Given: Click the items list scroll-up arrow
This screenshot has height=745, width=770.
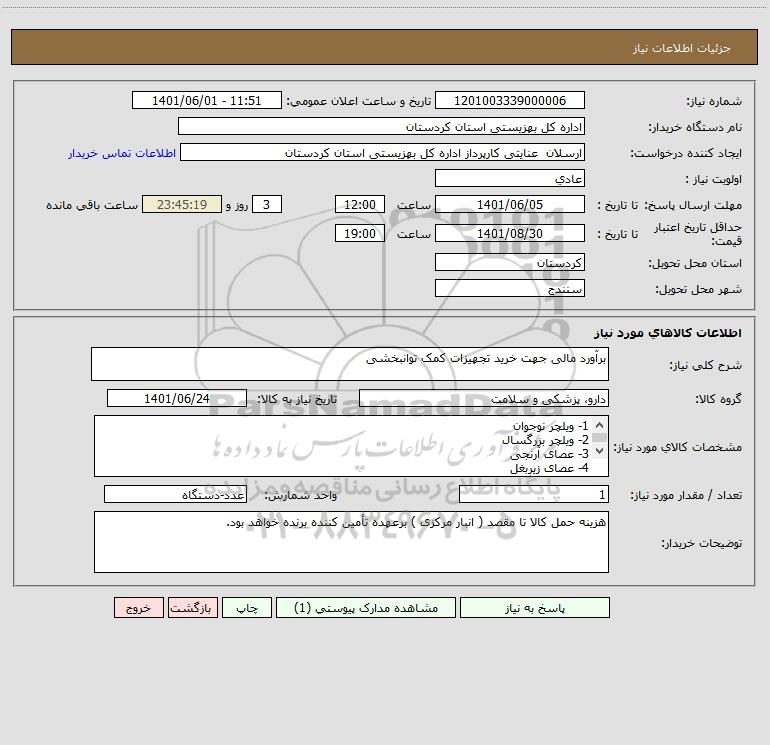Looking at the screenshot, I should point(599,425).
